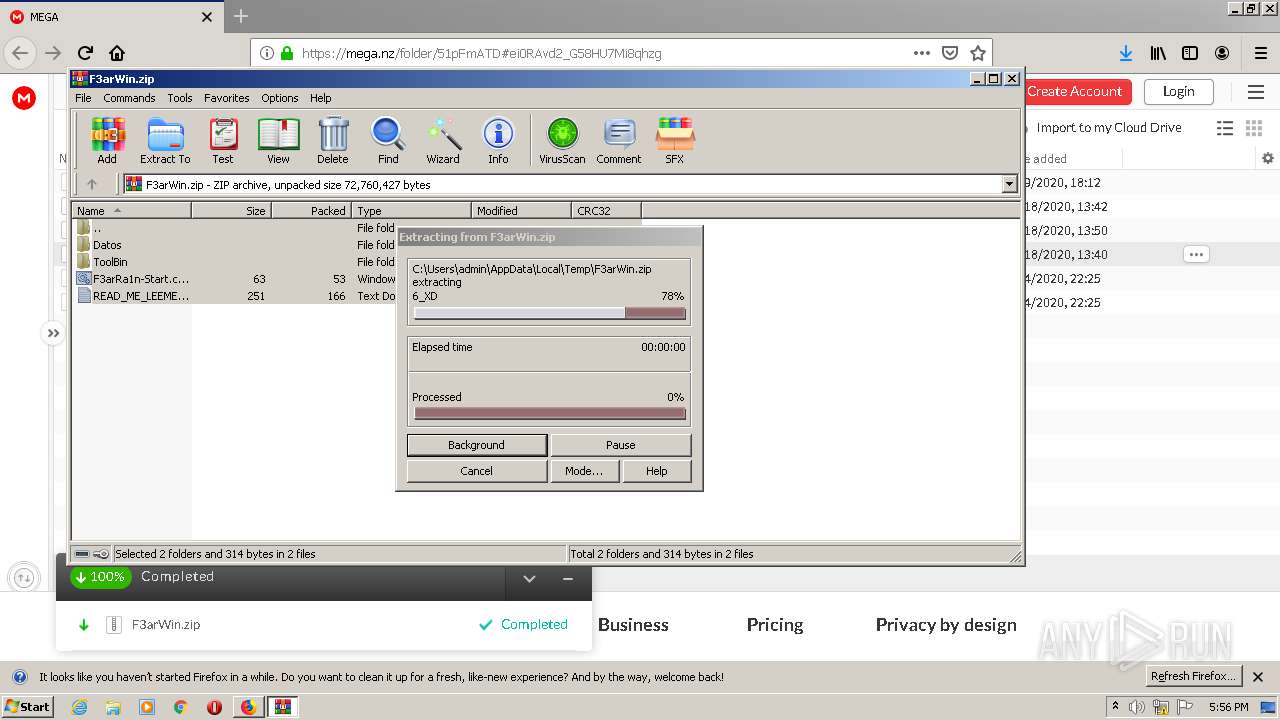Click the View file icon
This screenshot has height=720, width=1280.
[278, 140]
